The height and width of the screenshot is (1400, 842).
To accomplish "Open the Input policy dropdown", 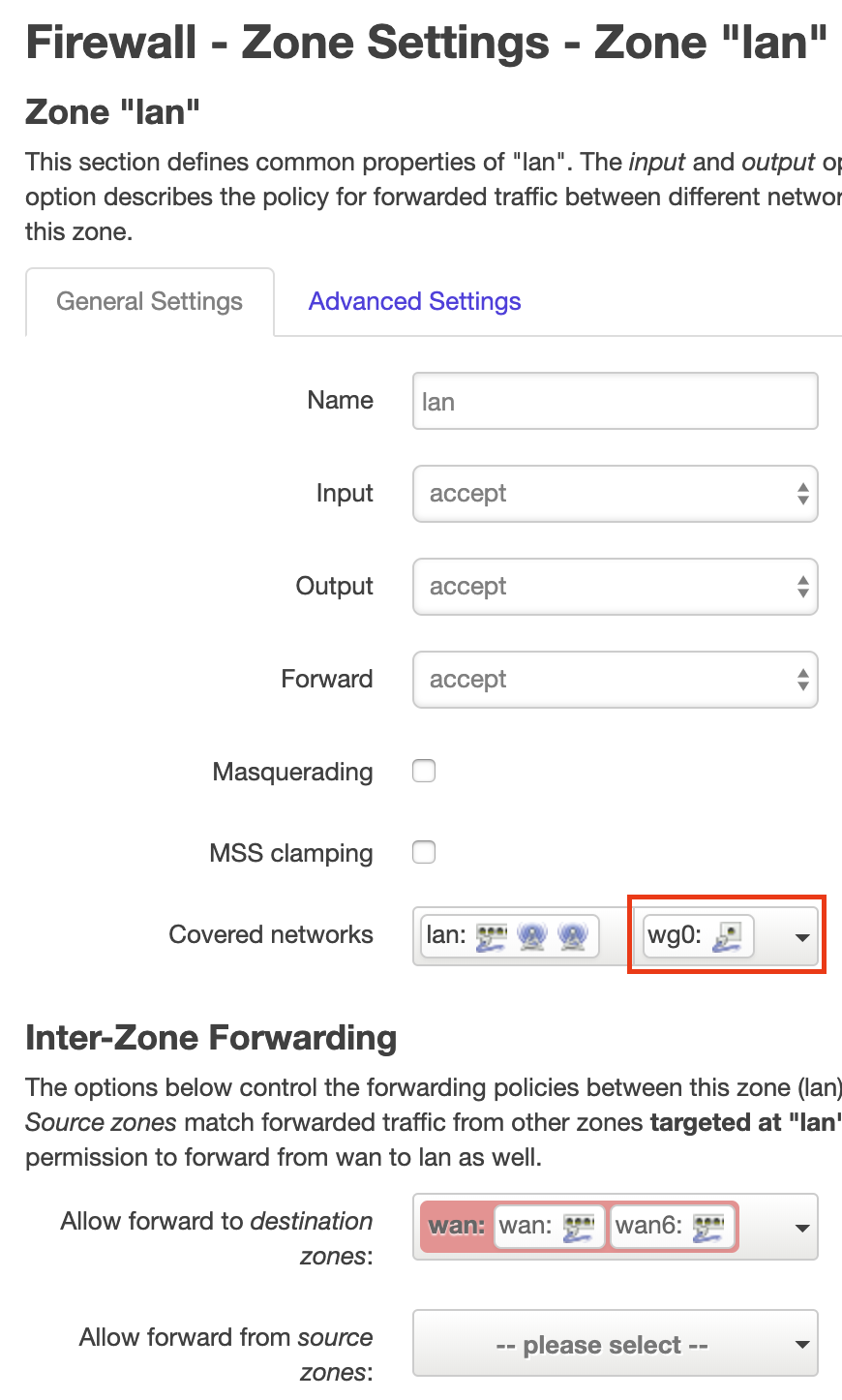I will (x=616, y=494).
